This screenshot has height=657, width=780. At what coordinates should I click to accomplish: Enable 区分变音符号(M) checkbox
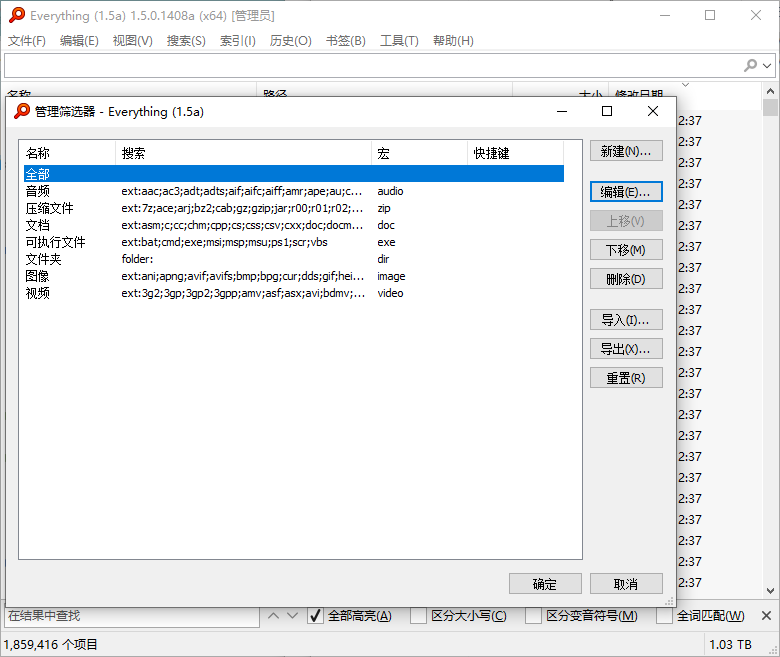[x=533, y=616]
